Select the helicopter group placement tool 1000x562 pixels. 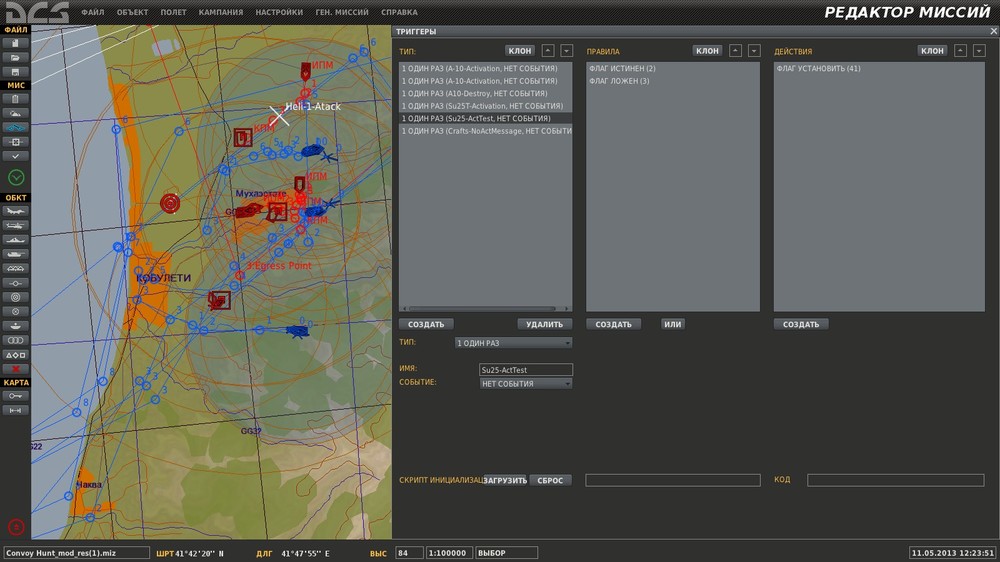point(15,225)
